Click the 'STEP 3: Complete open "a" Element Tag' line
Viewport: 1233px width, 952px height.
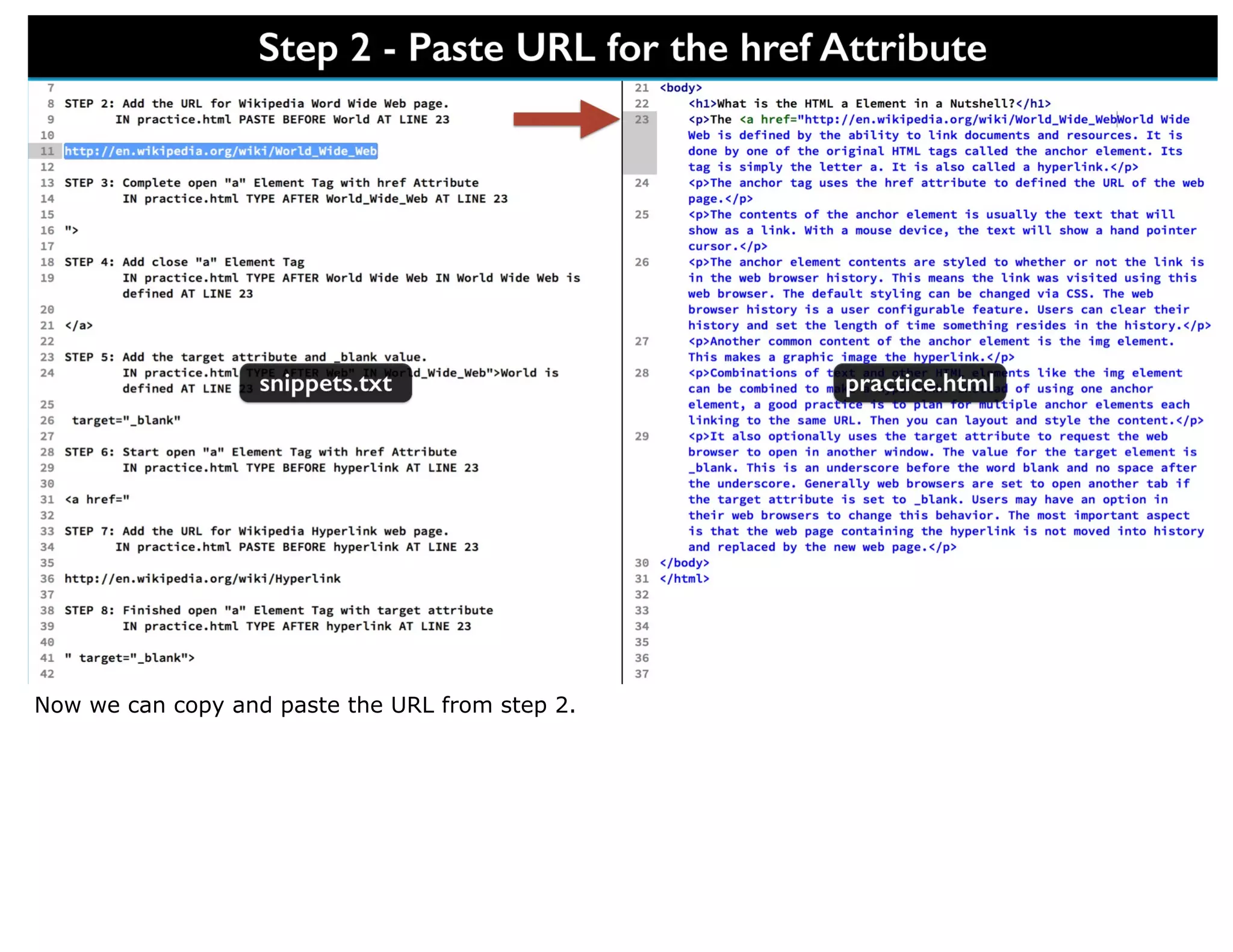coord(272,182)
